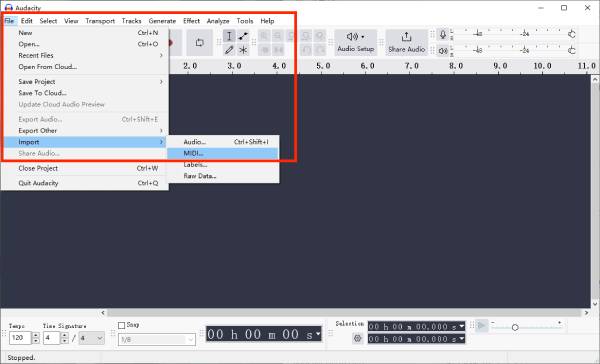Click the playback meter speaker icon
This screenshot has width=600, height=364.
(443, 50)
